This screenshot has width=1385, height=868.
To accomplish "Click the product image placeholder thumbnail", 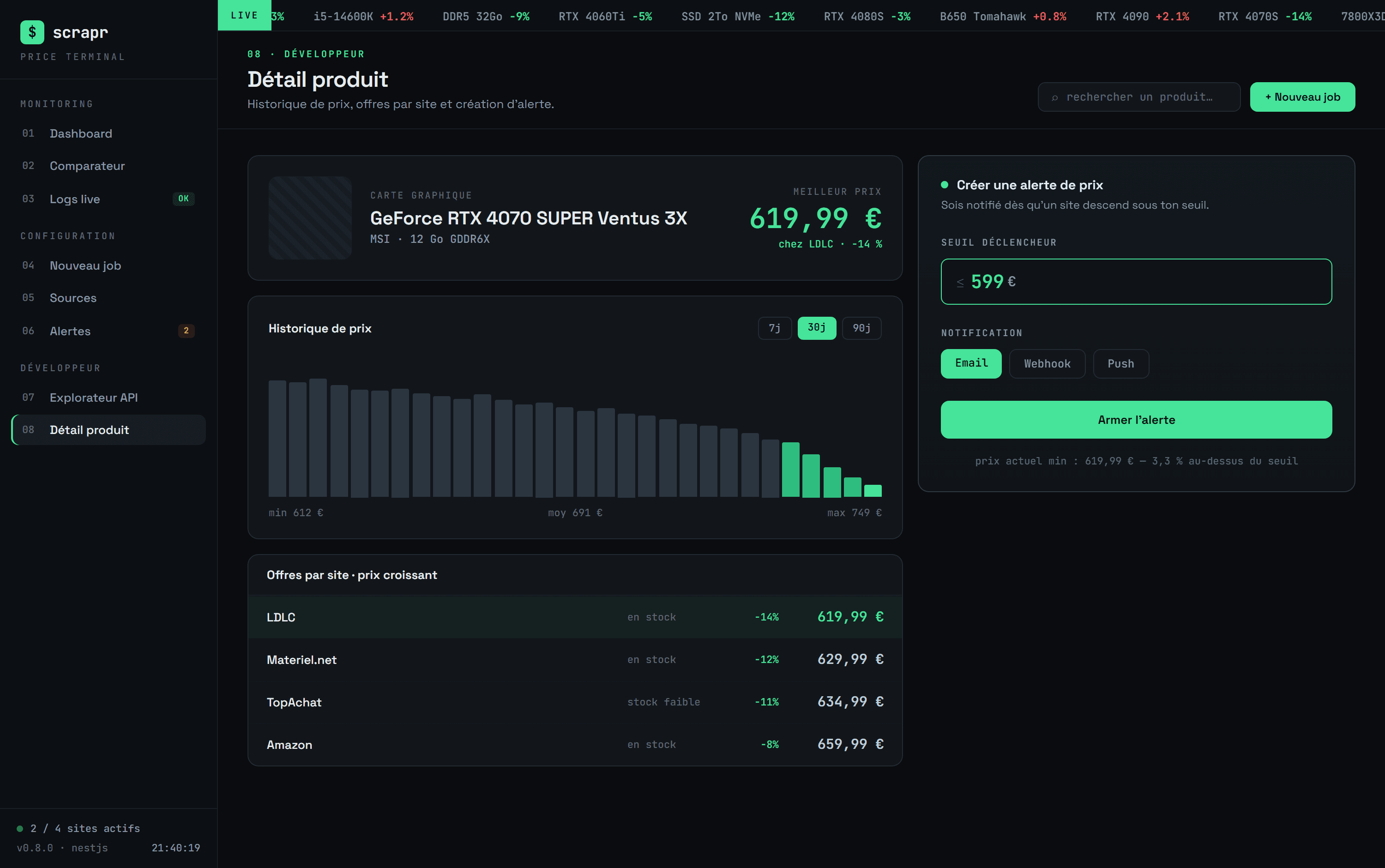I will click(310, 217).
